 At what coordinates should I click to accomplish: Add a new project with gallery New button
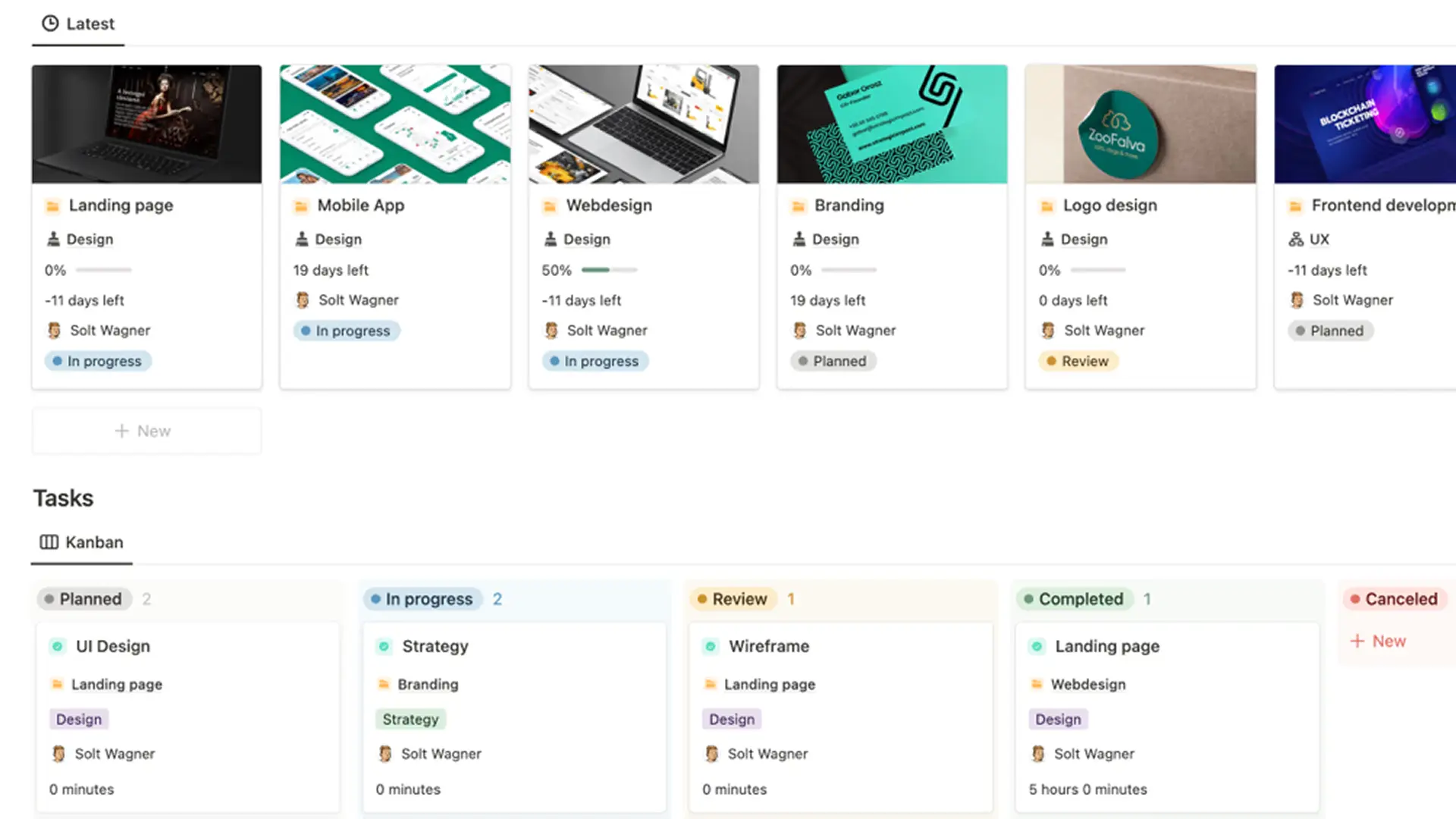[x=146, y=431]
